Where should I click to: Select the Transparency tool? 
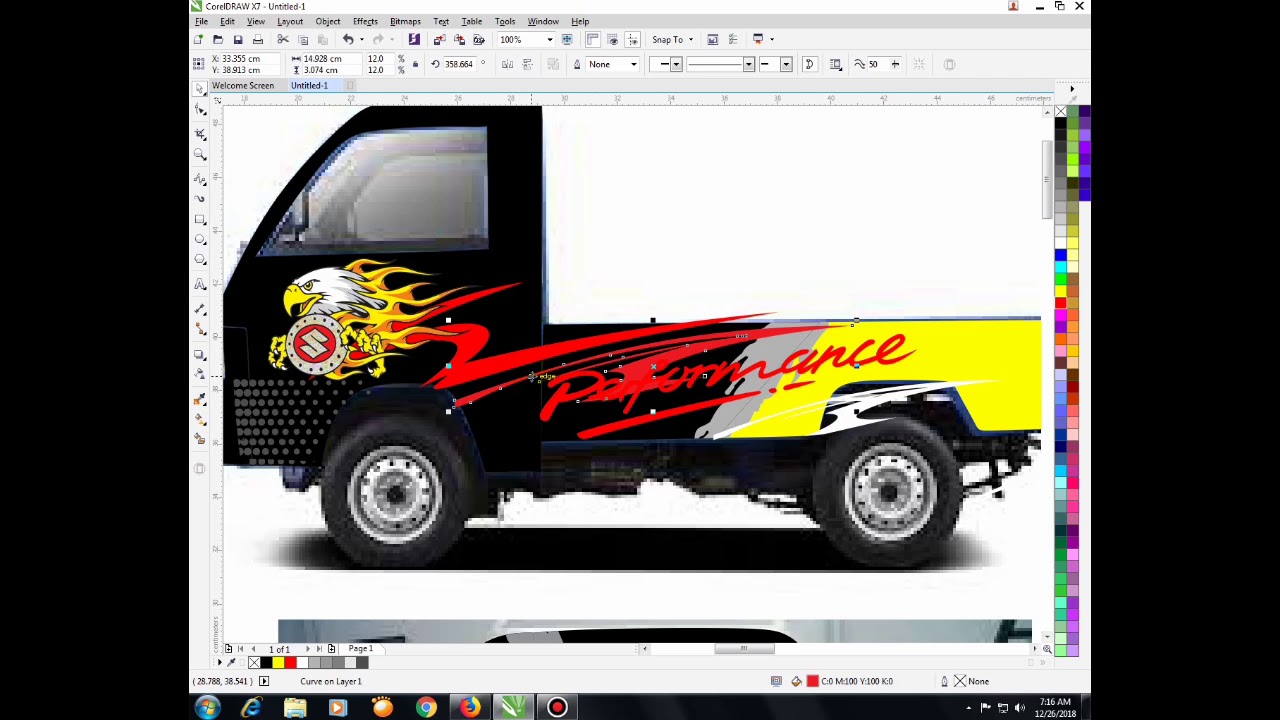[x=200, y=374]
